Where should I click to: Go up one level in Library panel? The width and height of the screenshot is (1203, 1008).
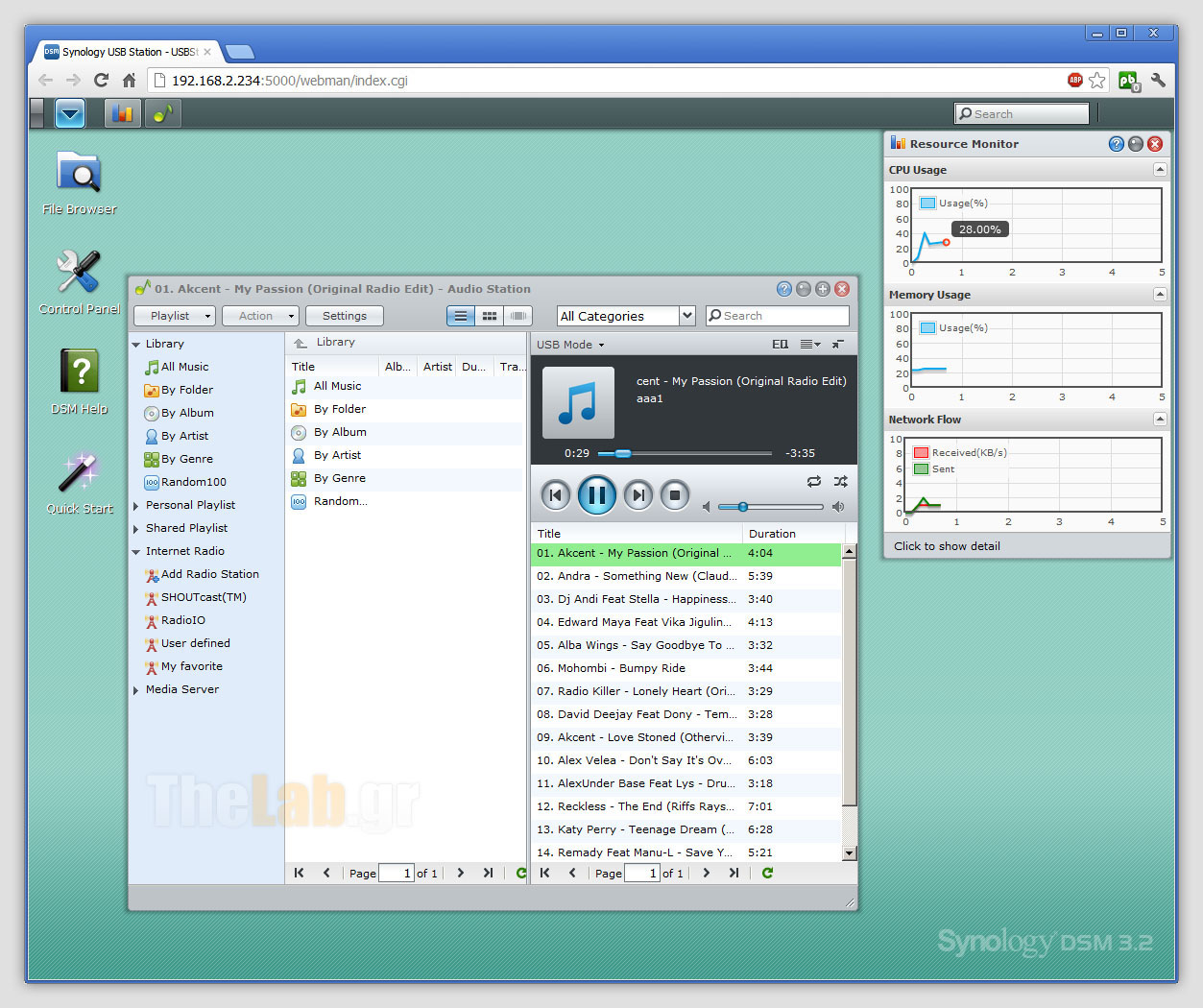tap(301, 343)
